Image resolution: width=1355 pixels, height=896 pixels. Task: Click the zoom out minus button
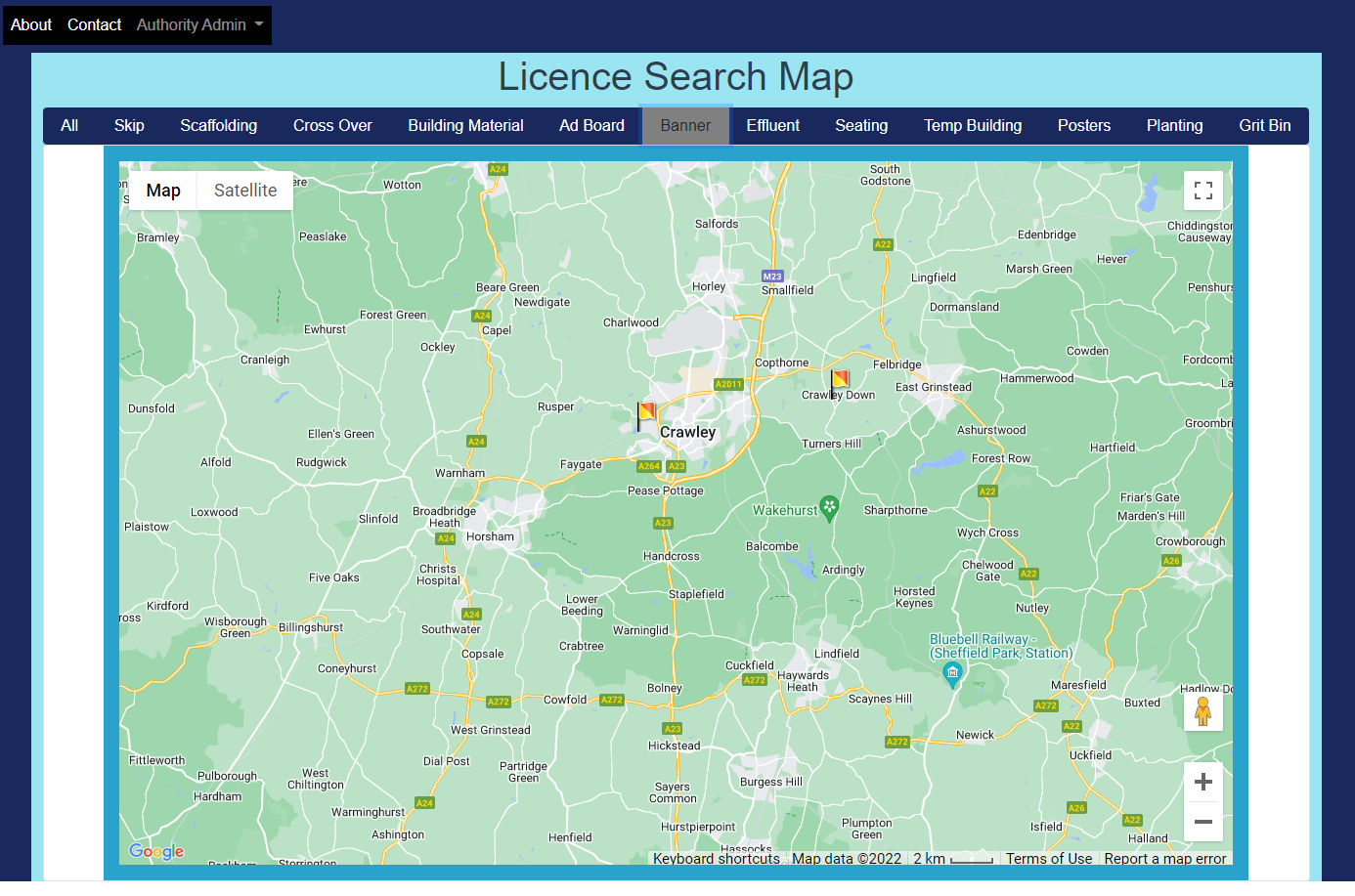pyautogui.click(x=1202, y=822)
